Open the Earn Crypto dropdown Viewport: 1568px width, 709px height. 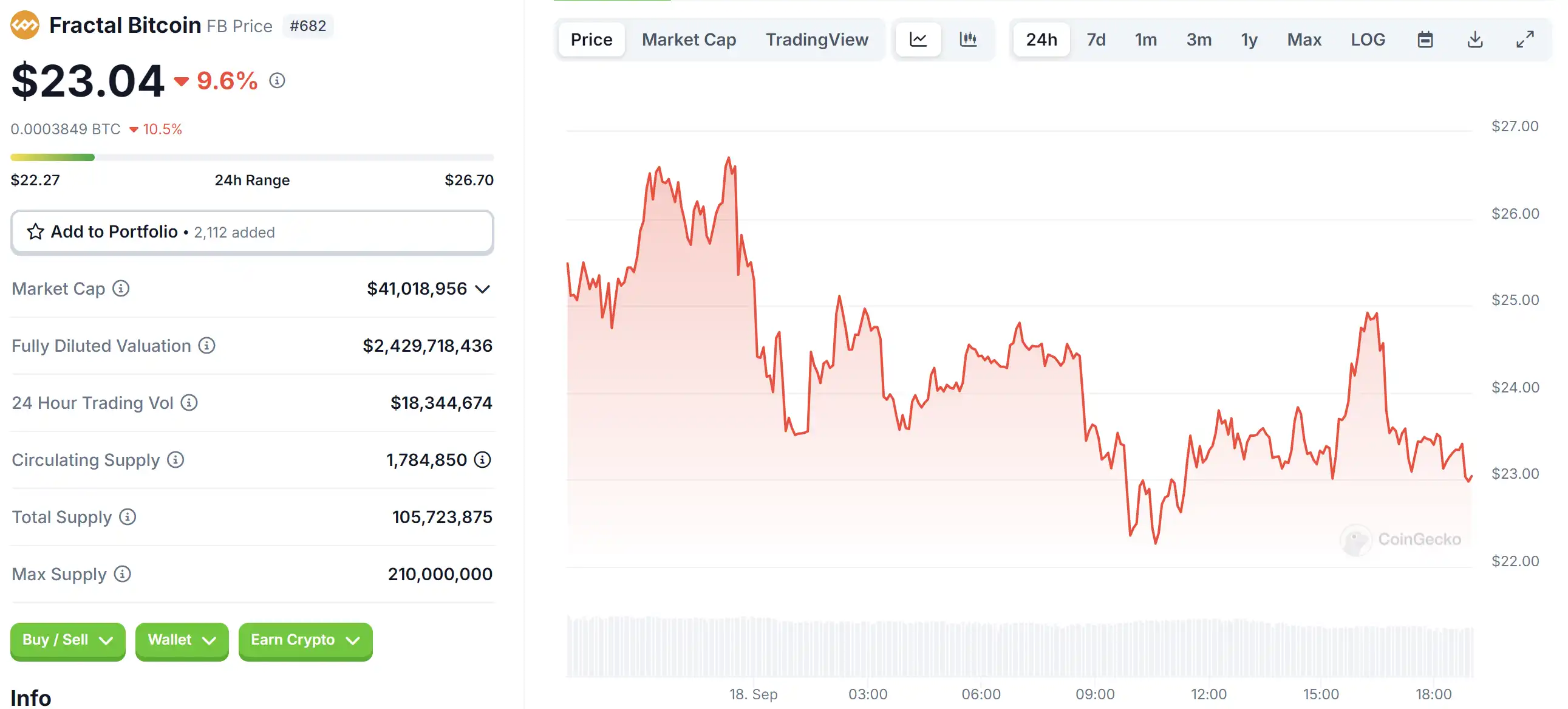point(305,640)
